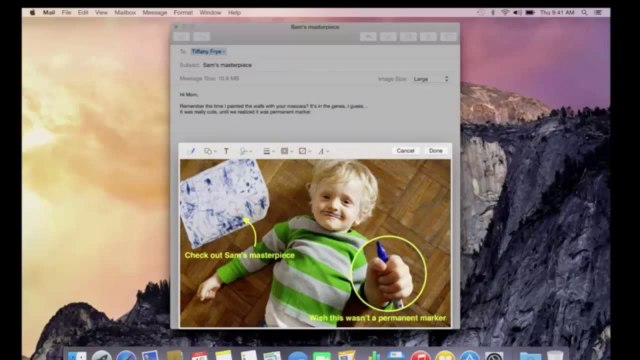Open iTunes from the Dock
Screen dimensions: 640x360
pyautogui.click(x=421, y=356)
